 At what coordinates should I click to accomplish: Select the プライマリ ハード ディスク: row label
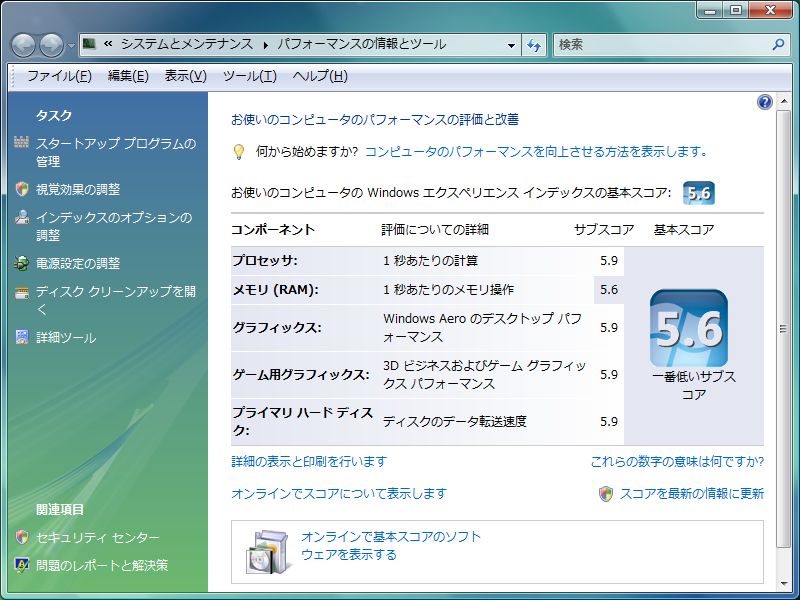[x=303, y=421]
